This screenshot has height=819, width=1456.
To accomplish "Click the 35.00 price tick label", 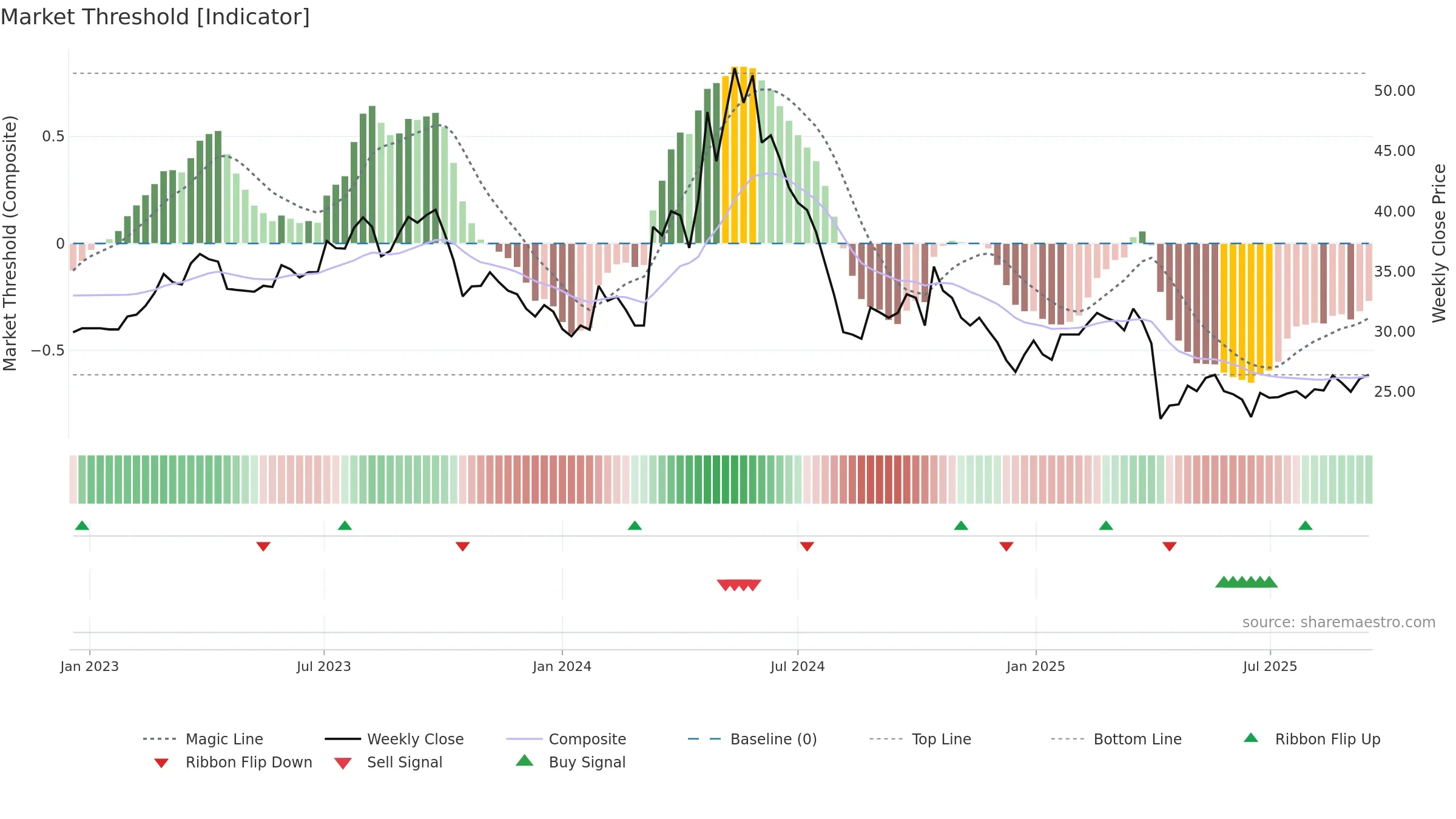I will click(1395, 272).
